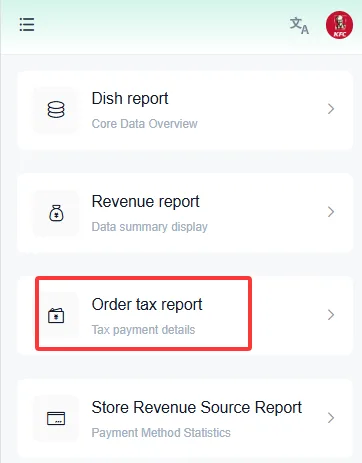
Task: Open the hamburger list menu icon
Action: click(x=27, y=25)
